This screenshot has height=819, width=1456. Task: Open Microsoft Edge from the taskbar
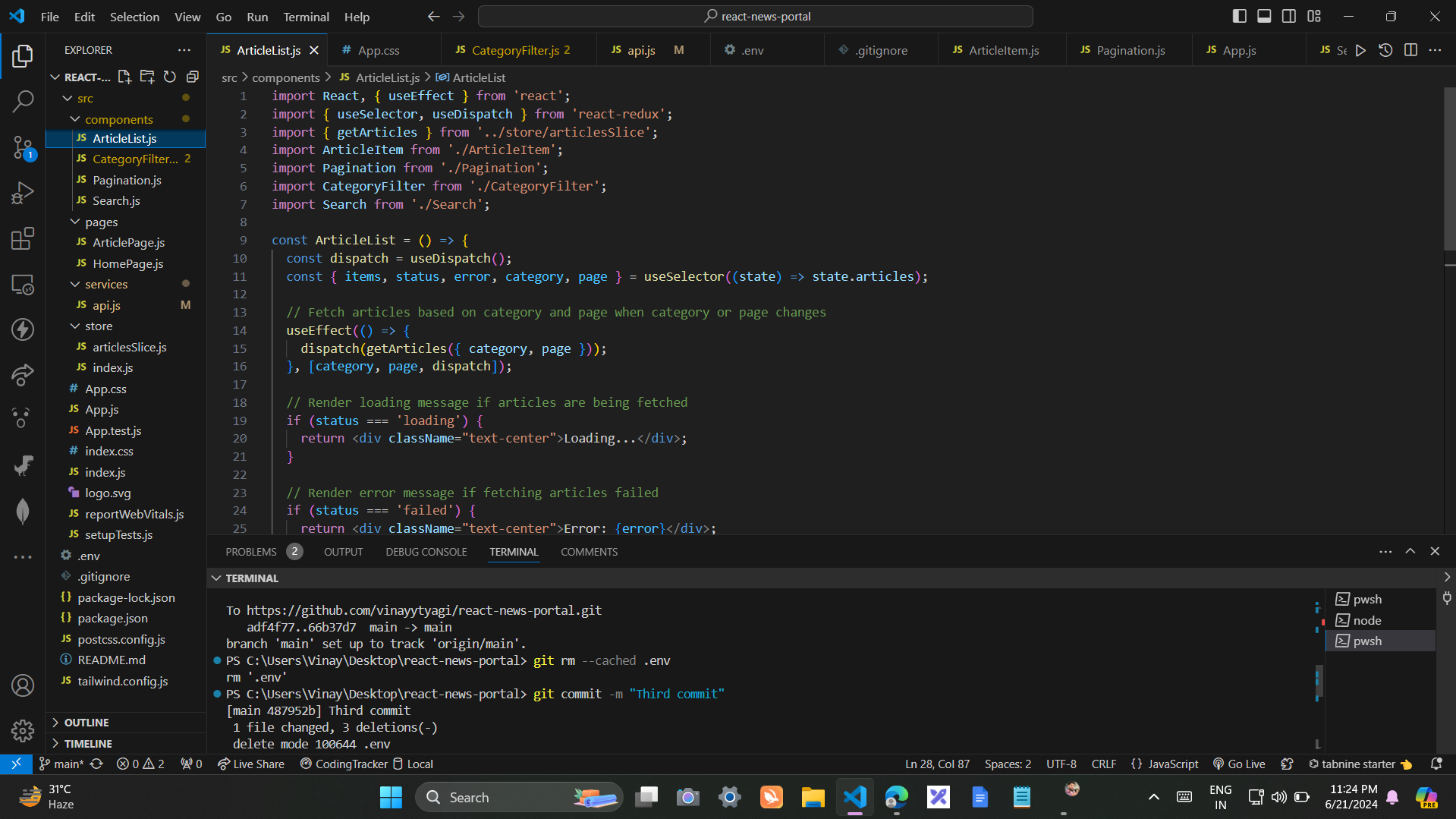(896, 797)
